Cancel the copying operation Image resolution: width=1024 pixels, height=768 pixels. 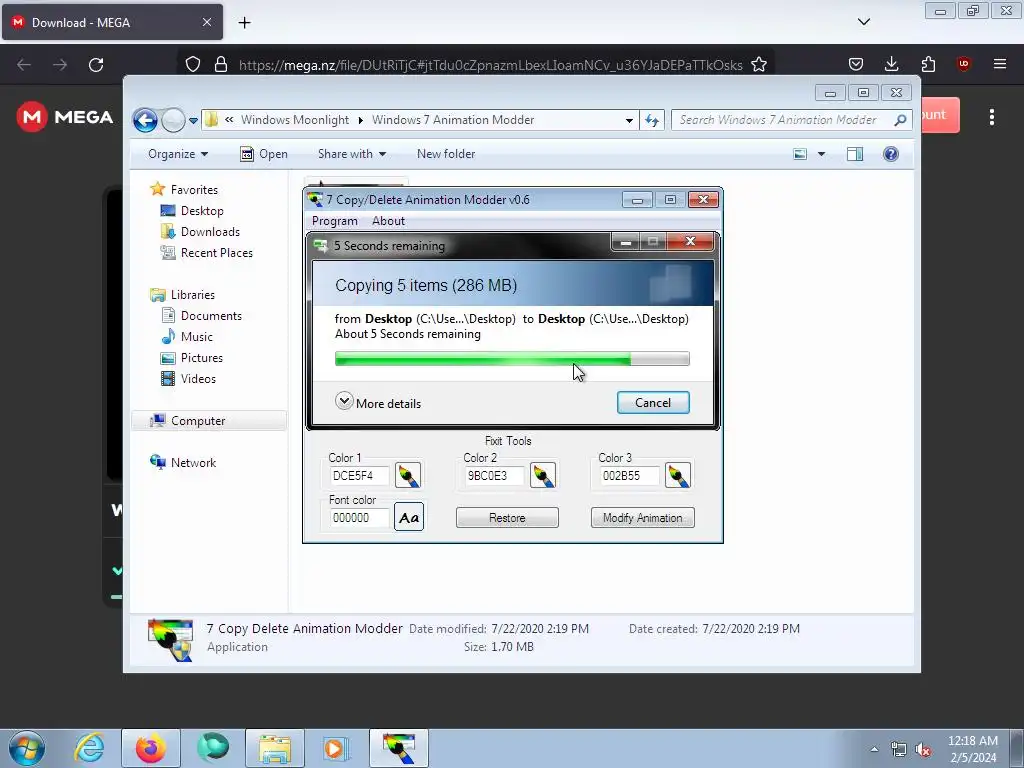click(653, 403)
